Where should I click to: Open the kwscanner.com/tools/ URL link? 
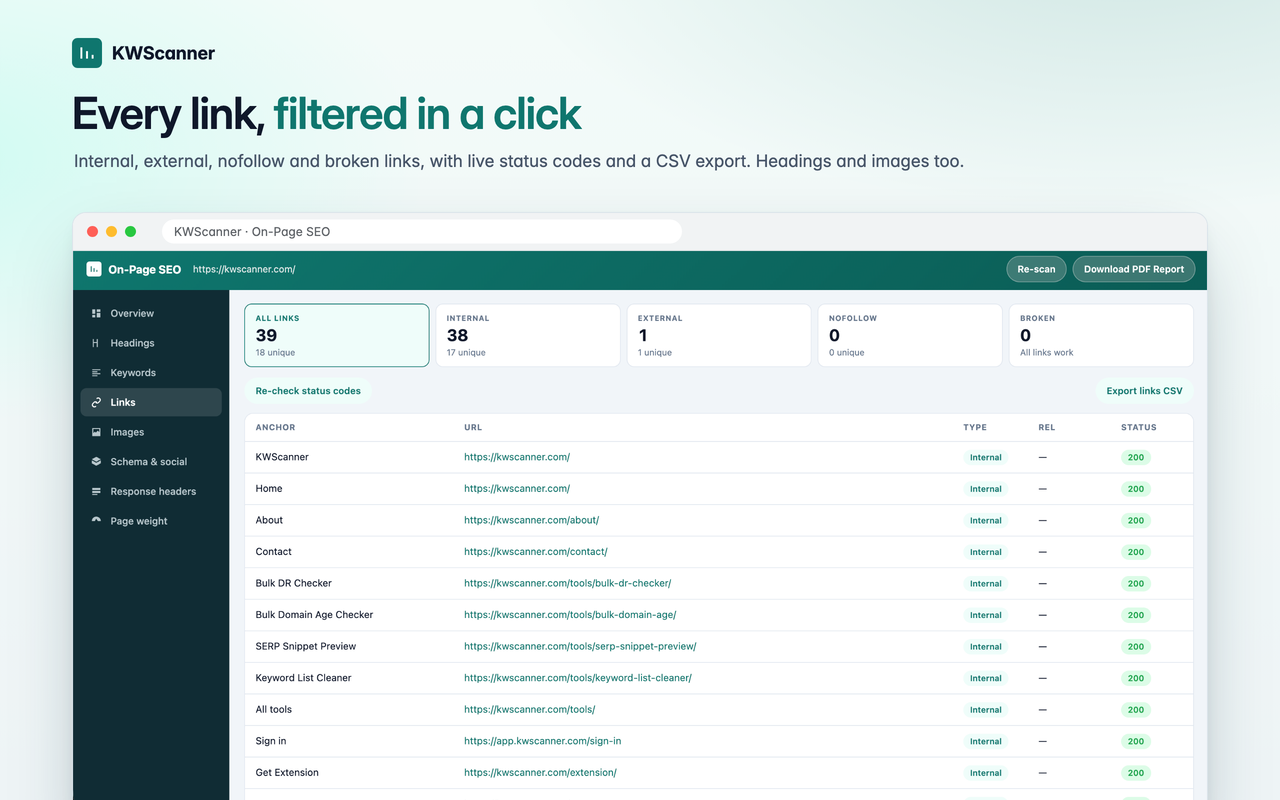pyautogui.click(x=529, y=710)
